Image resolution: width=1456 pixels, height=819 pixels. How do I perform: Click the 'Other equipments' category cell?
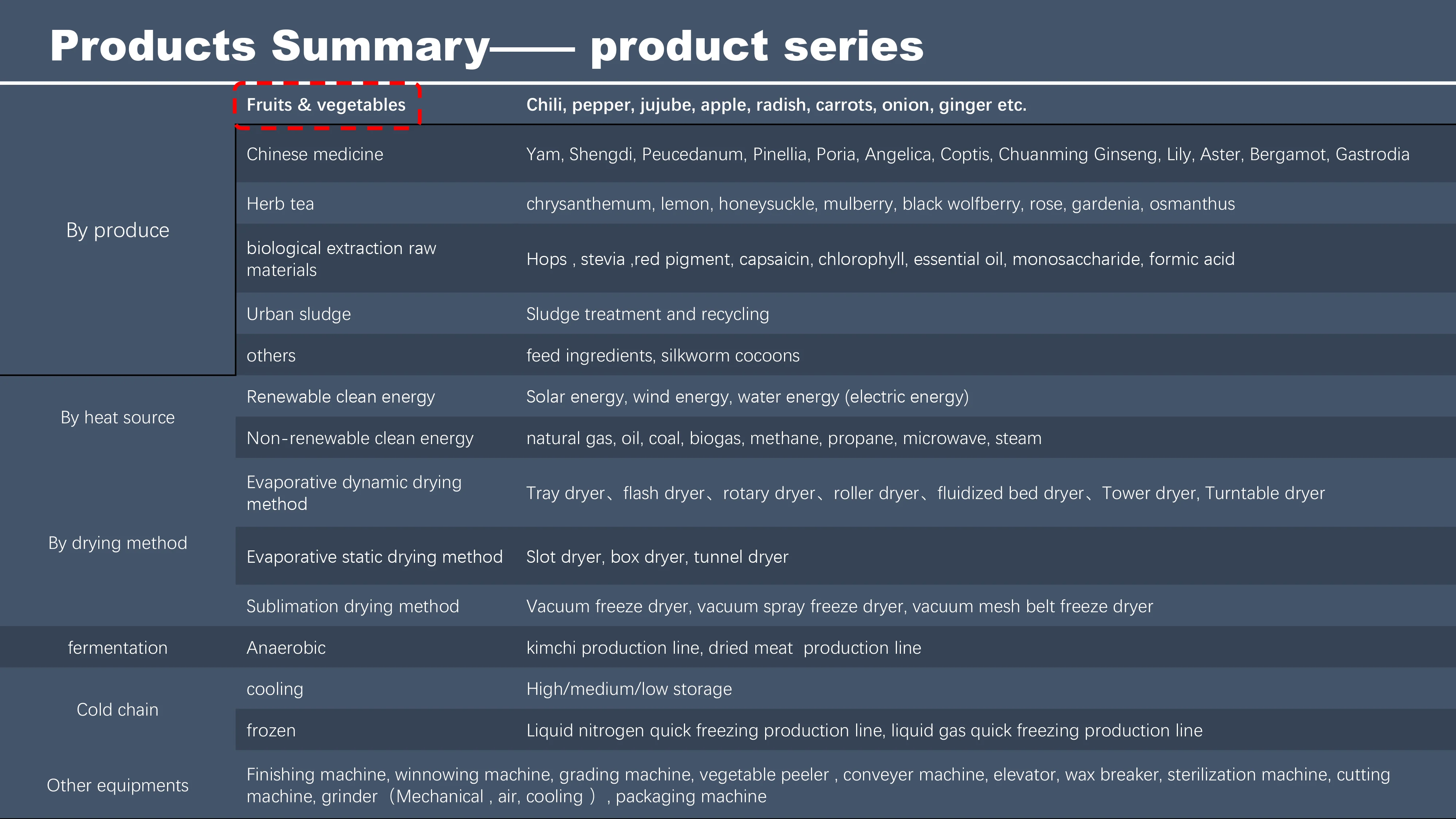click(118, 786)
